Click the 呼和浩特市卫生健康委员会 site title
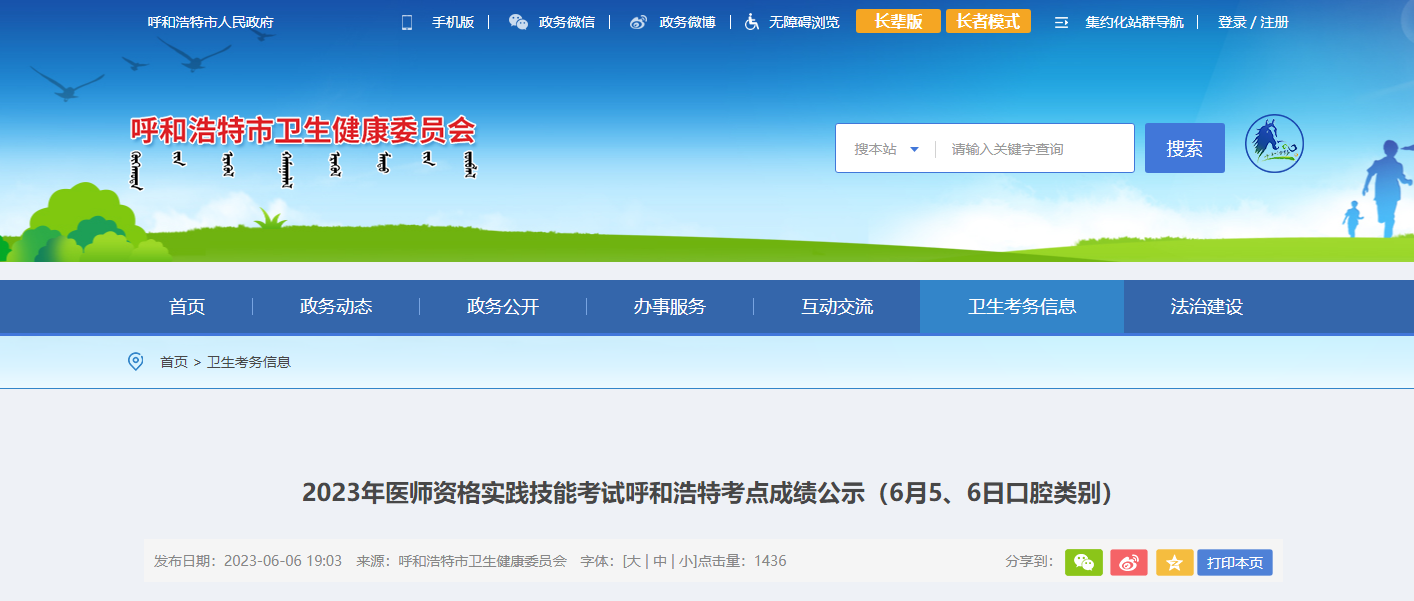Screen dimensions: 1414x601 coord(304,130)
